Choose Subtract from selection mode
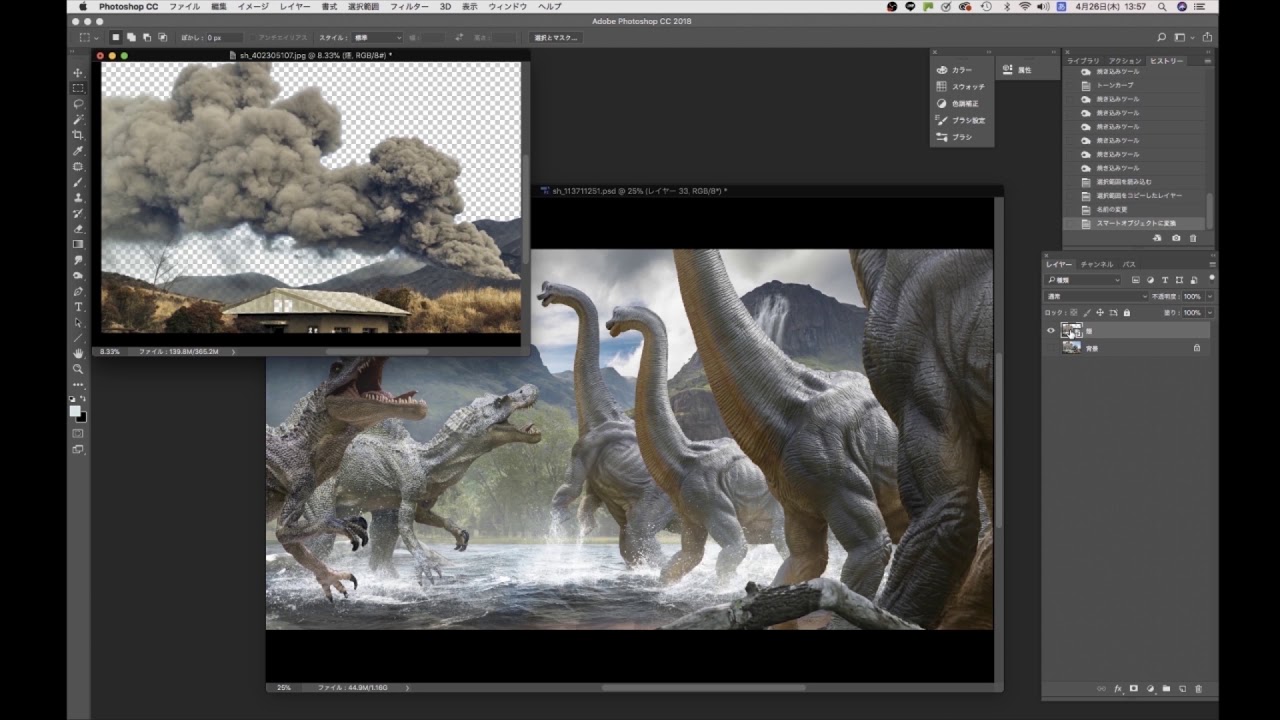Viewport: 1280px width, 720px height. tap(147, 38)
